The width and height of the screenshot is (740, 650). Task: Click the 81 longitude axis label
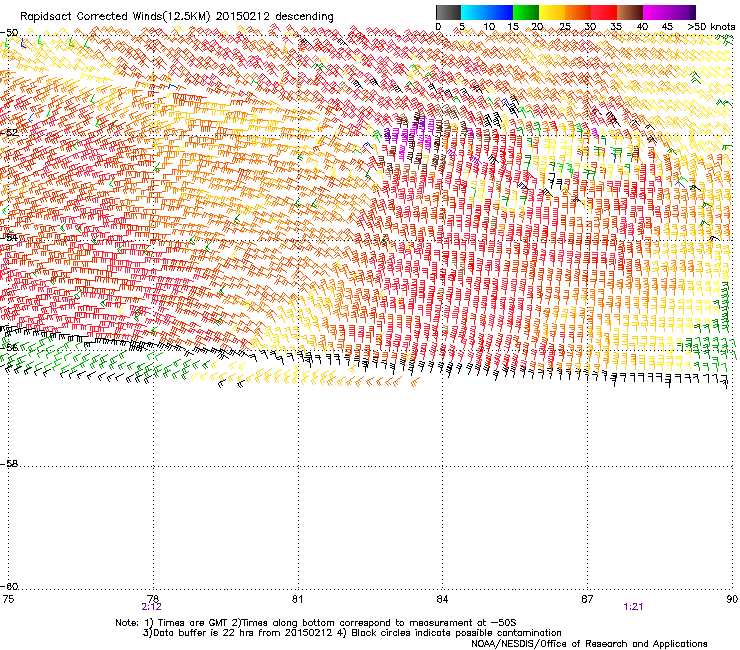tap(298, 599)
